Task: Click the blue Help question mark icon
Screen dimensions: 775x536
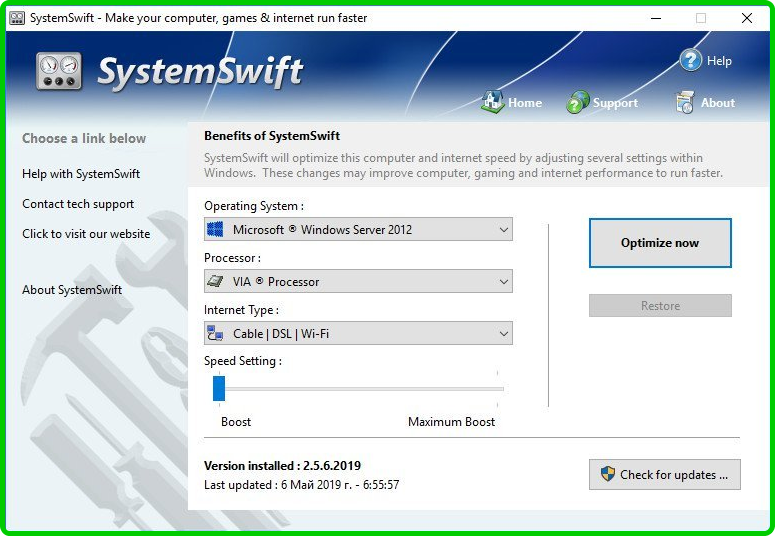Action: [x=690, y=60]
